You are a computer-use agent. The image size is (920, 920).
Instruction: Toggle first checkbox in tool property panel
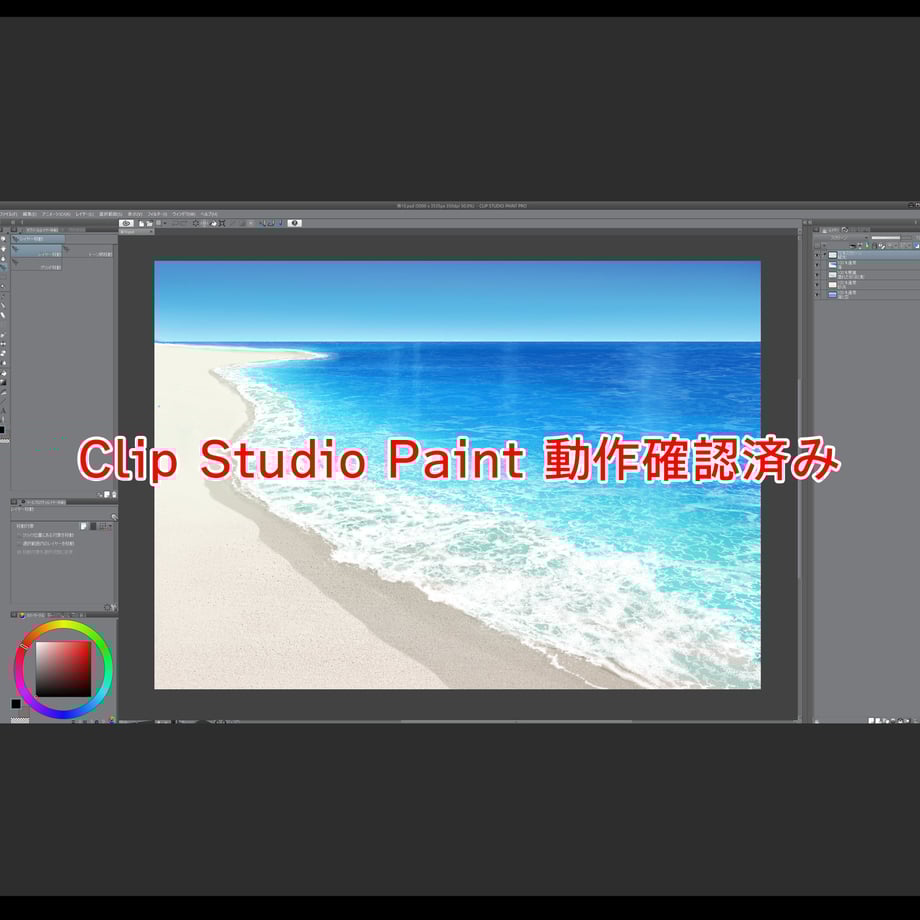coord(19,535)
